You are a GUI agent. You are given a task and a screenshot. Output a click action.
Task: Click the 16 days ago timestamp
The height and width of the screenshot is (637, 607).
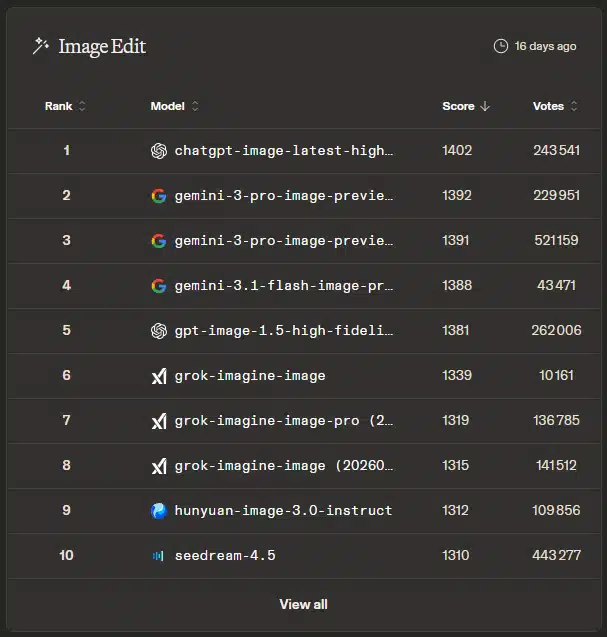[545, 46]
